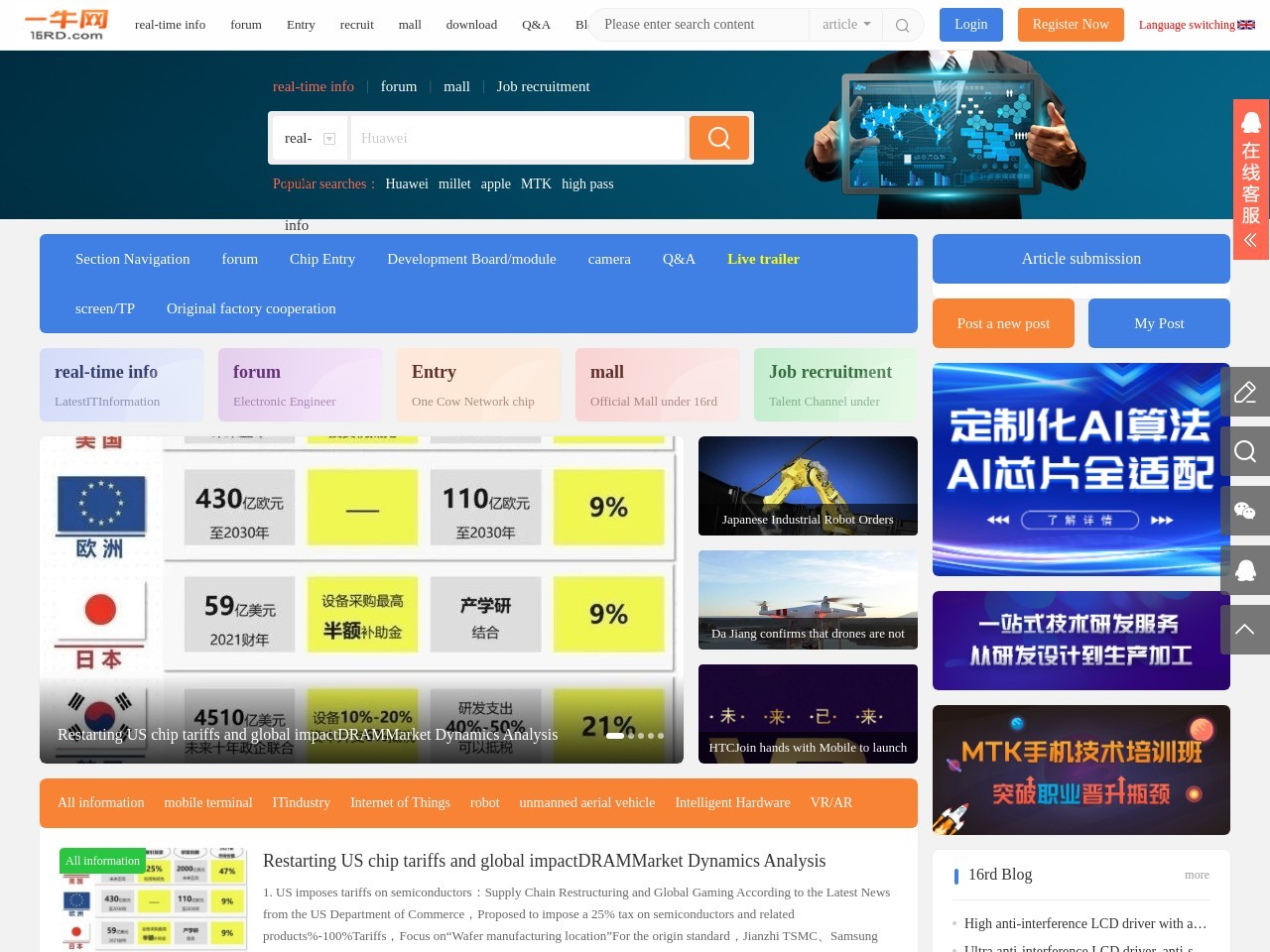Open the DRAM Market Dynamics Analysis article title
This screenshot has width=1270, height=952.
tap(544, 861)
